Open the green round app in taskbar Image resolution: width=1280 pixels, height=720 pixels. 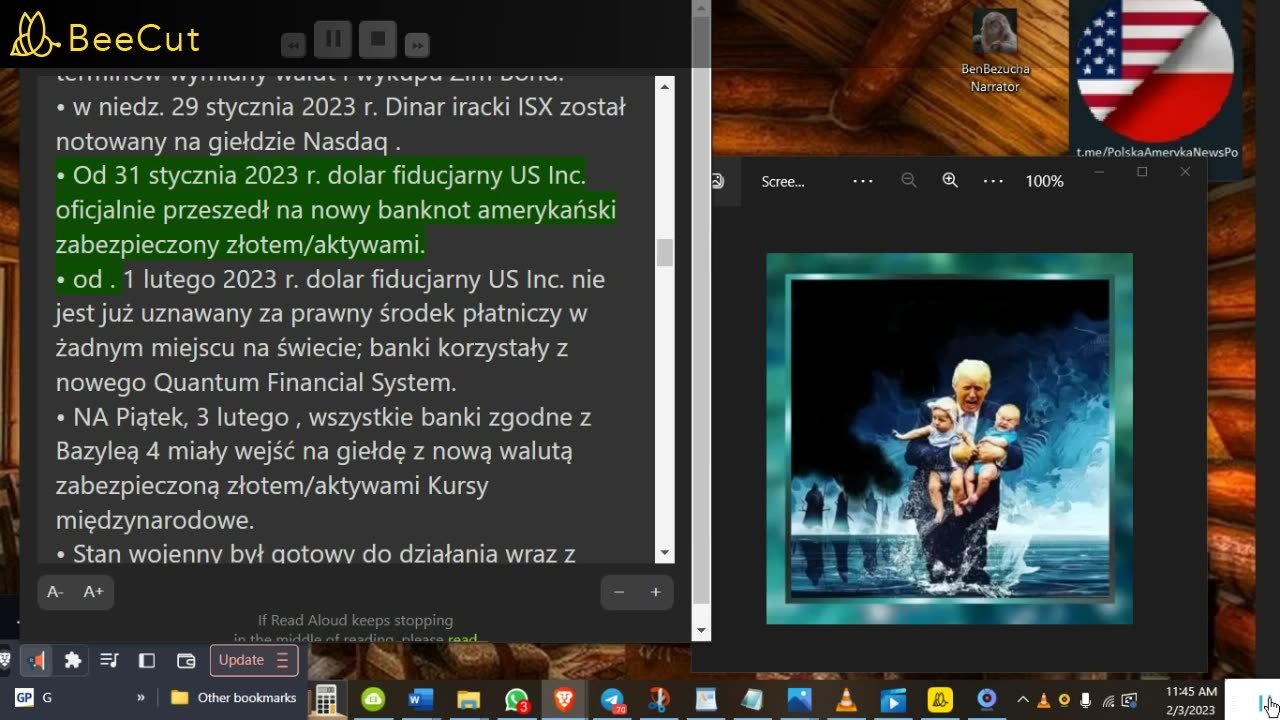tap(373, 700)
